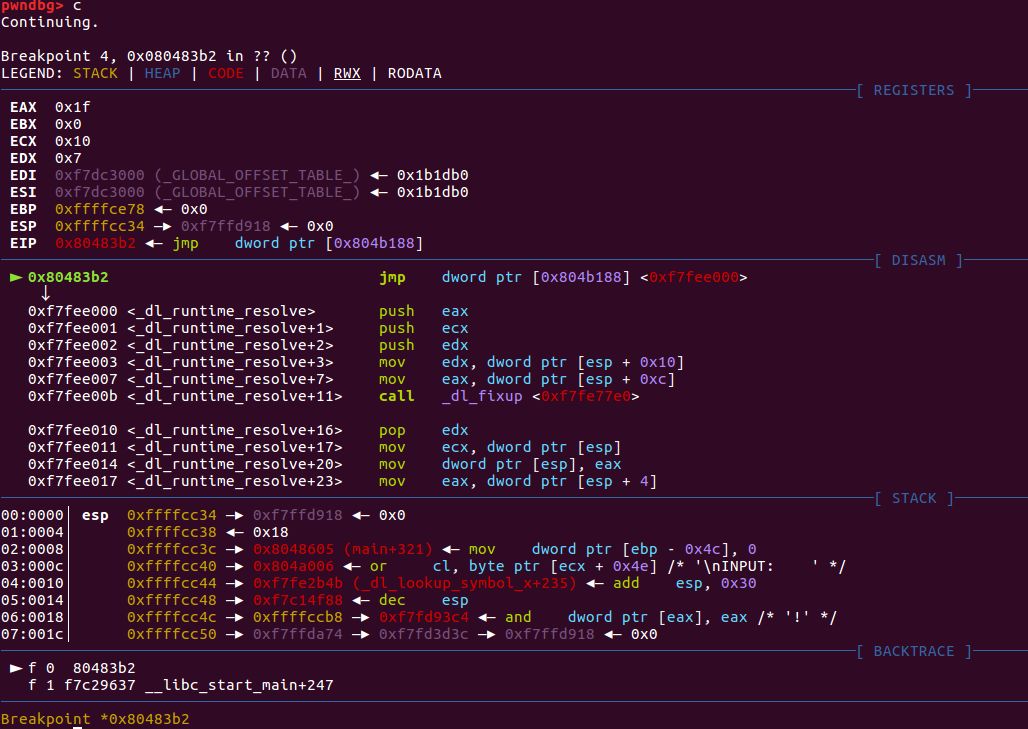Click the EDI _GLOBAL_OFFSET_TABLE_ entry
The height and width of the screenshot is (729, 1028).
click(x=207, y=175)
